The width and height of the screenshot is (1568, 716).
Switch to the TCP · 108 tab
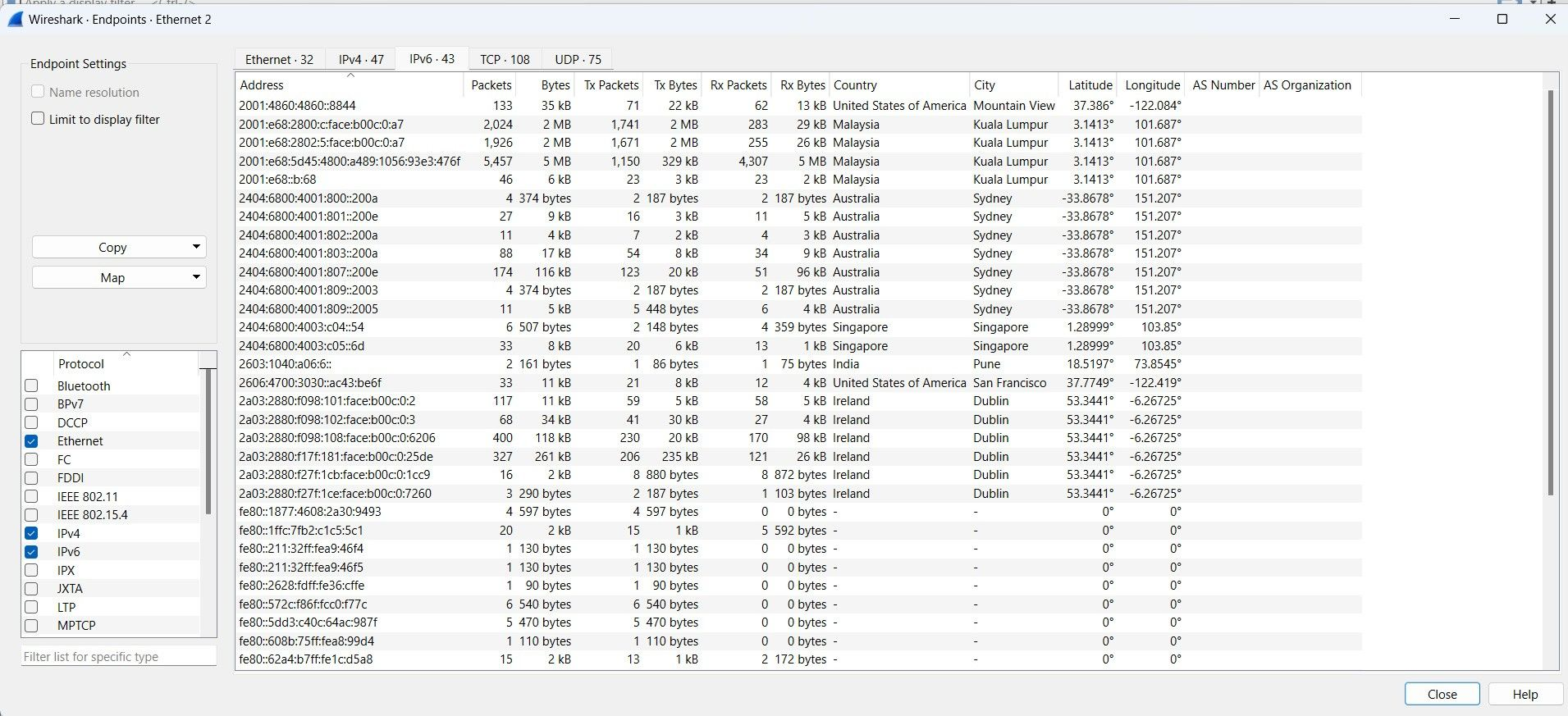coord(505,60)
